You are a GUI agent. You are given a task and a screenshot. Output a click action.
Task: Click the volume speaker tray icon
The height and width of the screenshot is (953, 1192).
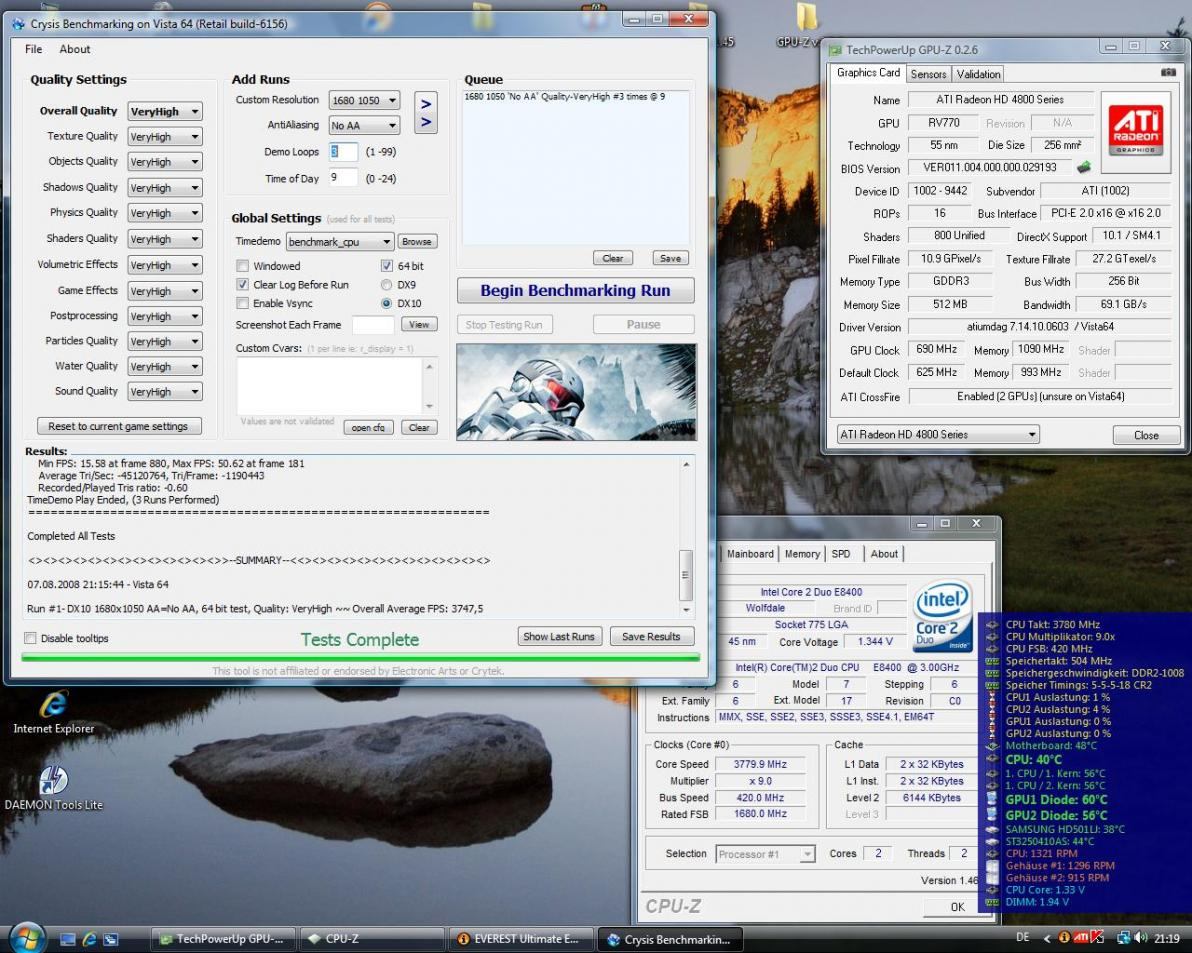click(x=1140, y=939)
